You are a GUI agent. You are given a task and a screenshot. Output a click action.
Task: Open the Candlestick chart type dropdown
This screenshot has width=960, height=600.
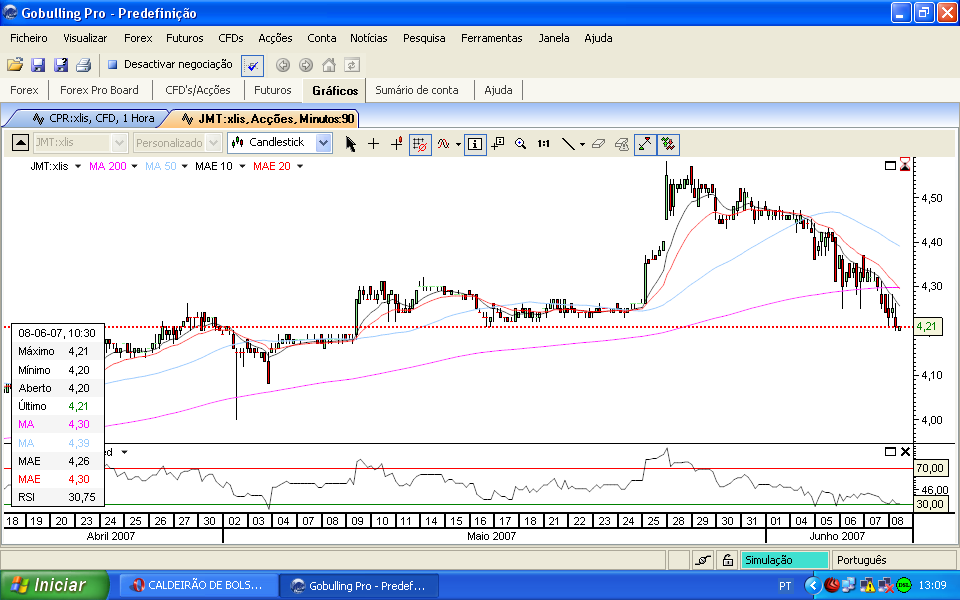click(x=323, y=143)
